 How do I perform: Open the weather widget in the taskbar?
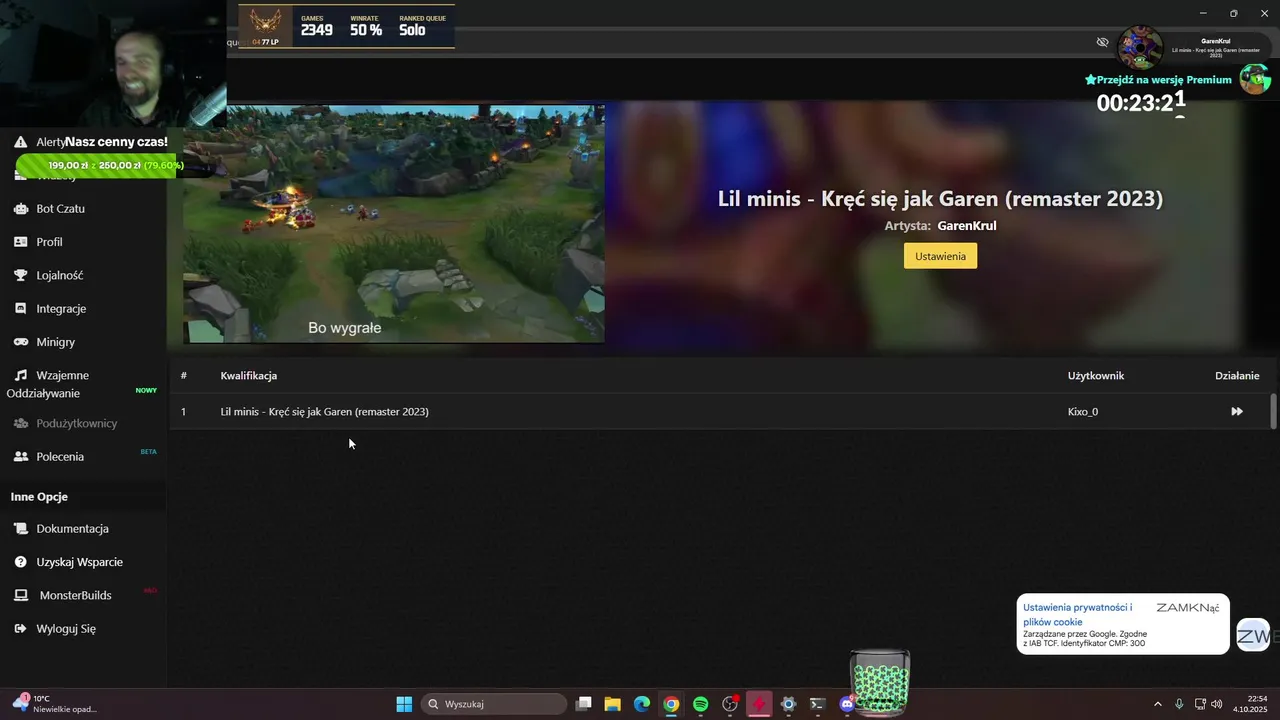[x=55, y=704]
